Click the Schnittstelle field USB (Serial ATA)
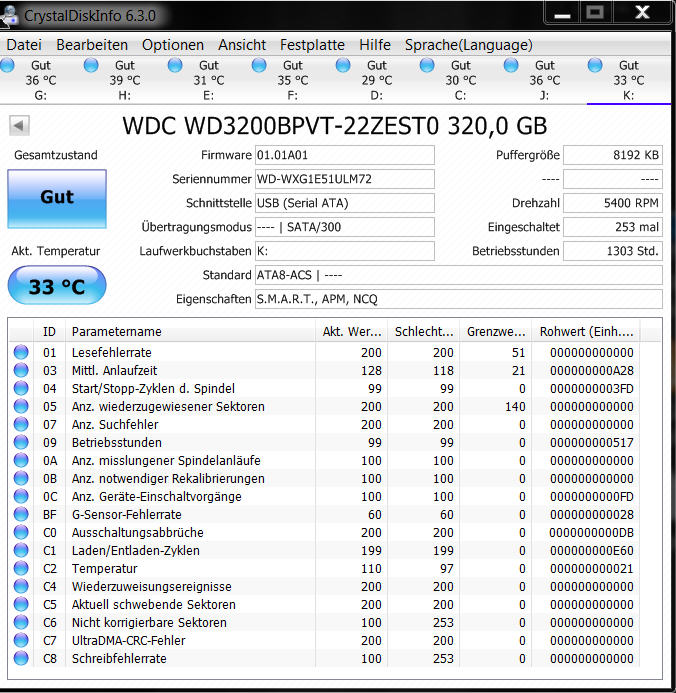Image resolution: width=676 pixels, height=693 pixels. (x=345, y=203)
